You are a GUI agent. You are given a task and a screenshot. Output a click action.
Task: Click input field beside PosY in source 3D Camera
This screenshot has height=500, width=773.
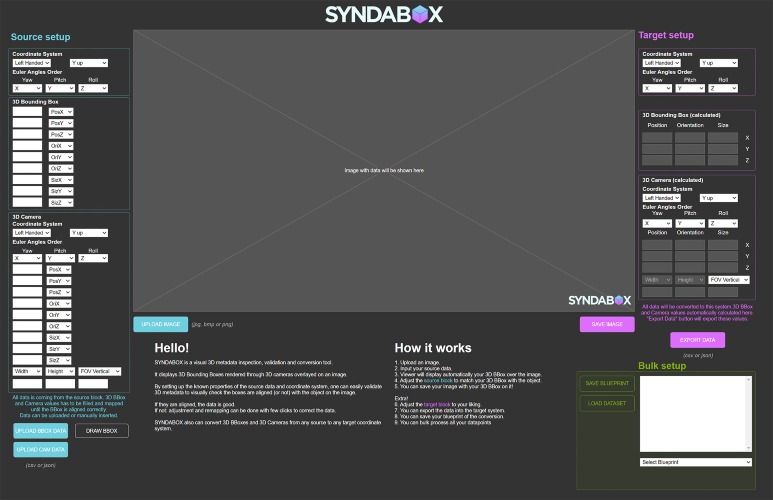[x=27, y=281]
